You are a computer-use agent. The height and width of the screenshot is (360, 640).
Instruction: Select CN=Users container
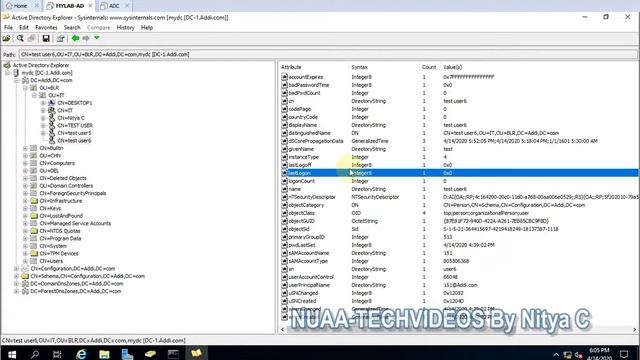point(51,261)
